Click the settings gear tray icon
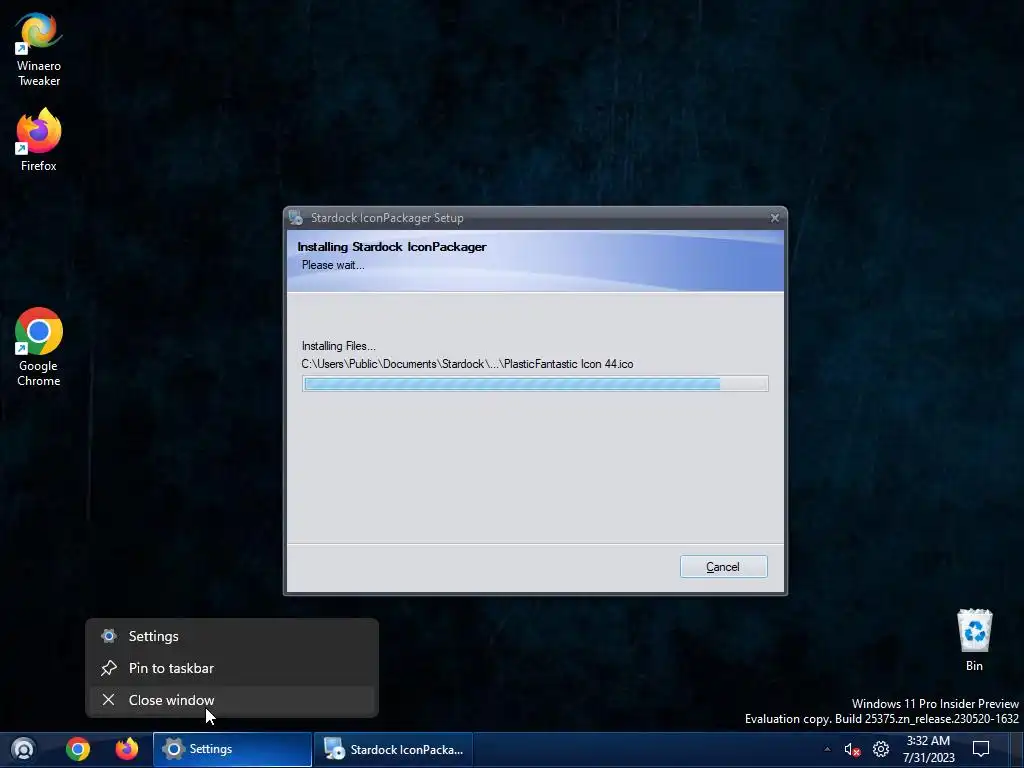Screen dimensions: 1024x768 [881, 749]
